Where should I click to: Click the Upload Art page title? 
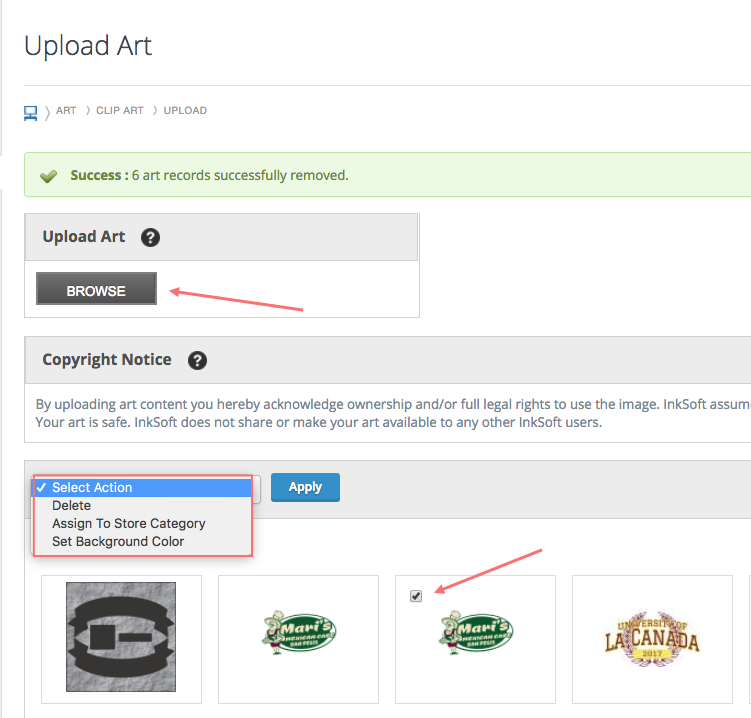88,46
